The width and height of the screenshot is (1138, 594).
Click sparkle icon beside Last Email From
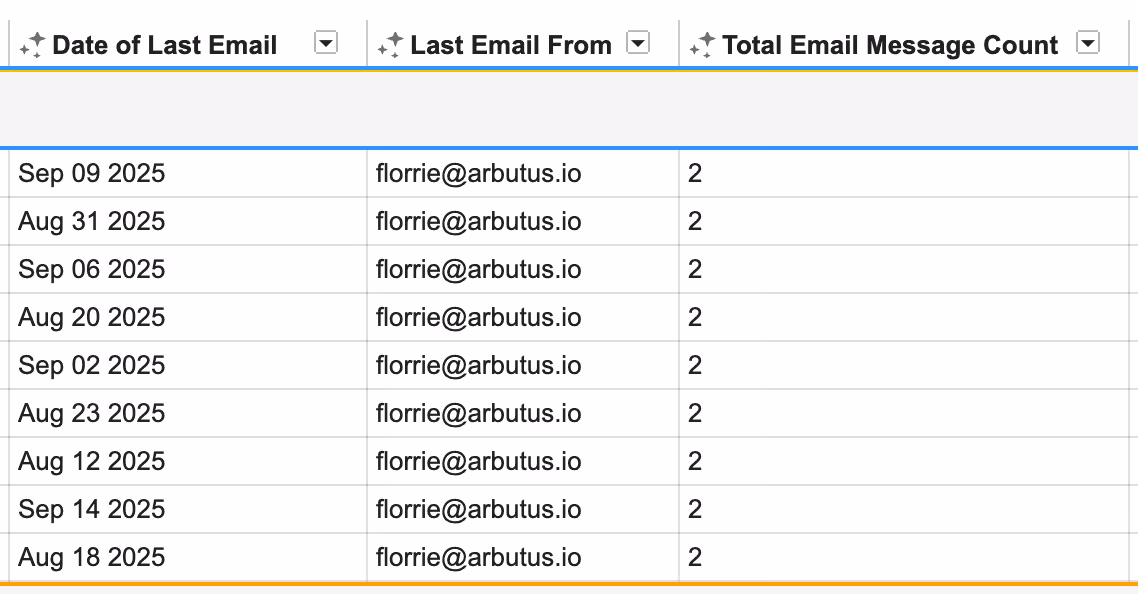390,46
